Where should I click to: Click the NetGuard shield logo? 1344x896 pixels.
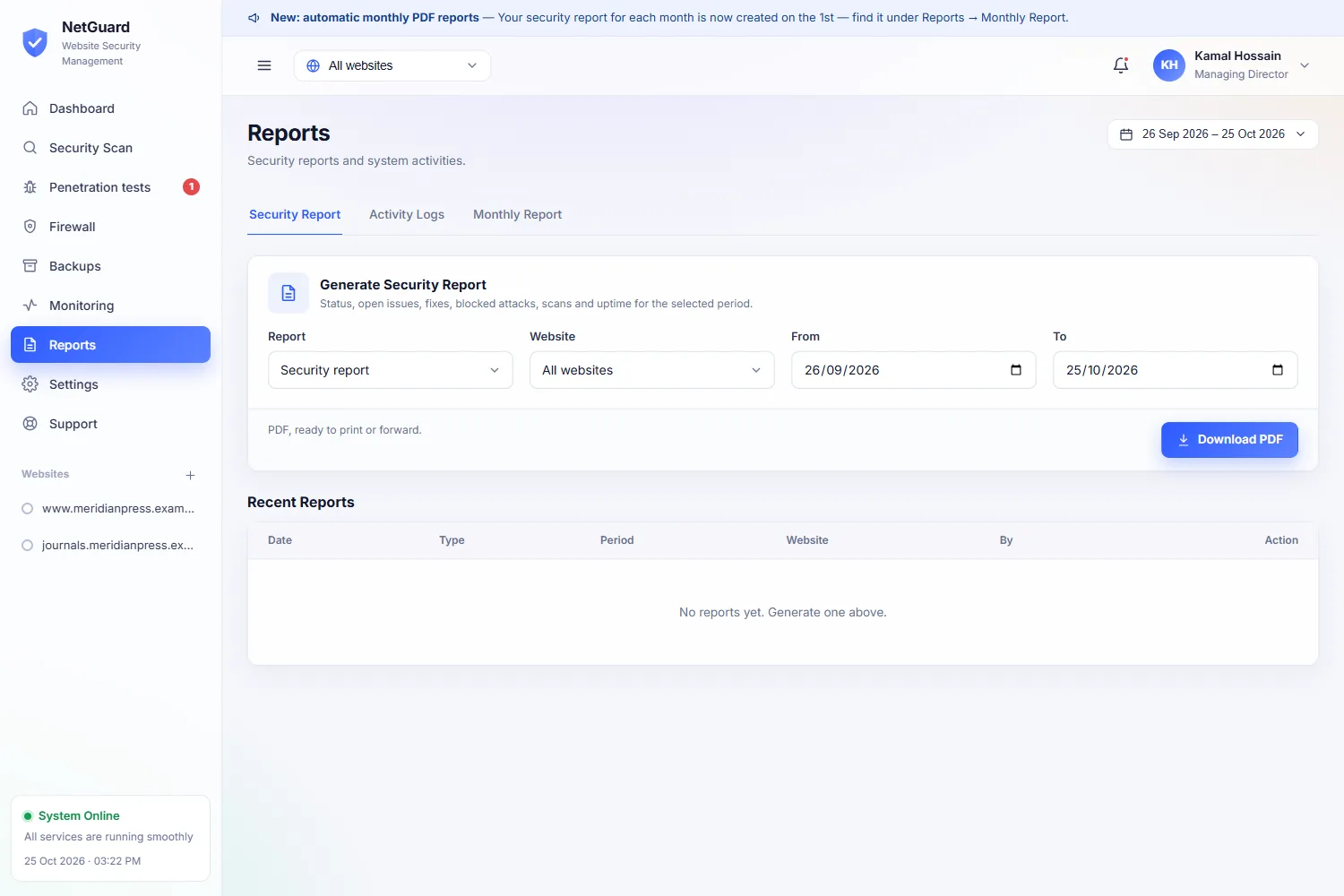35,42
